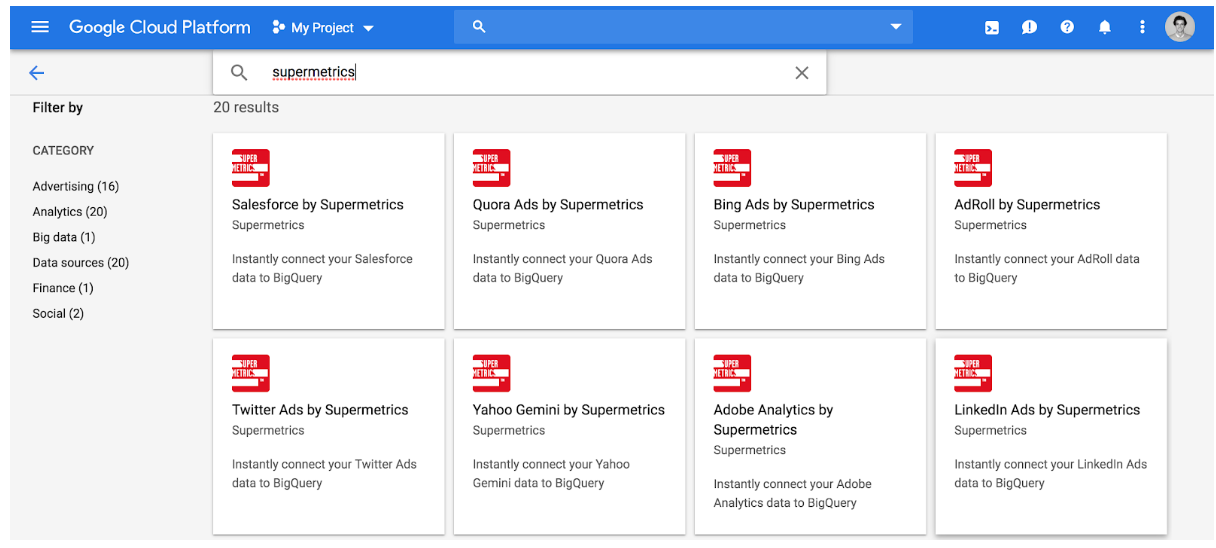The width and height of the screenshot is (1216, 548).
Task: Click the supermetrics search input field
Action: click(520, 73)
